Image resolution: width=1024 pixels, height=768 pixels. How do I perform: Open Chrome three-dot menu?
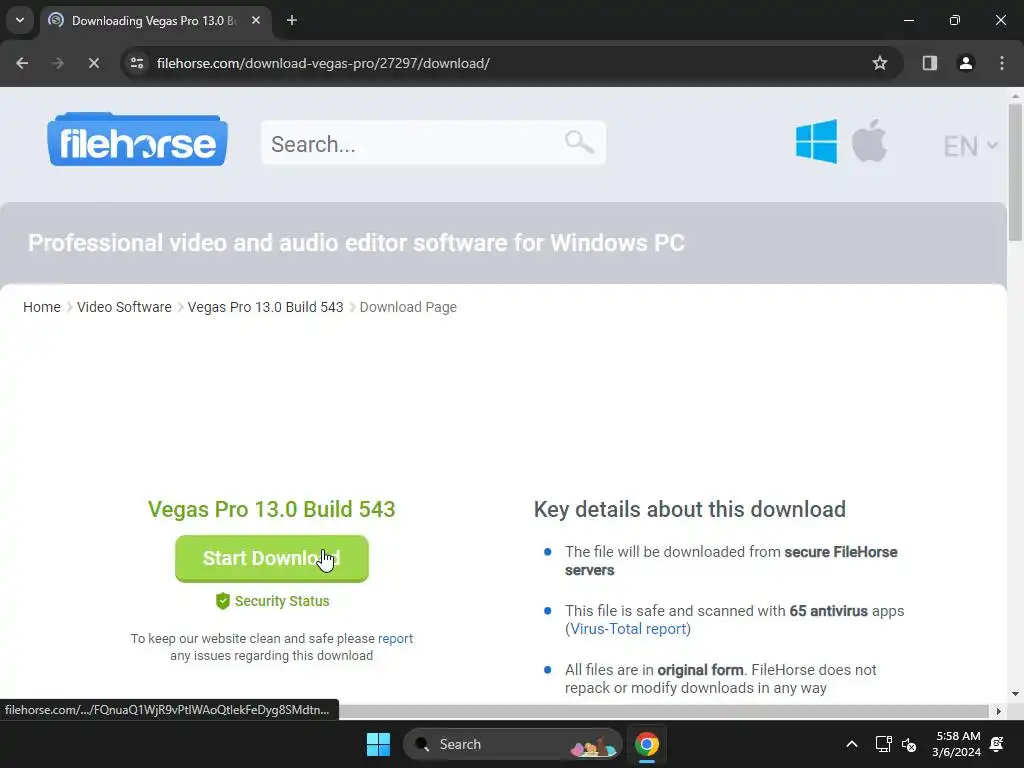coord(1002,63)
